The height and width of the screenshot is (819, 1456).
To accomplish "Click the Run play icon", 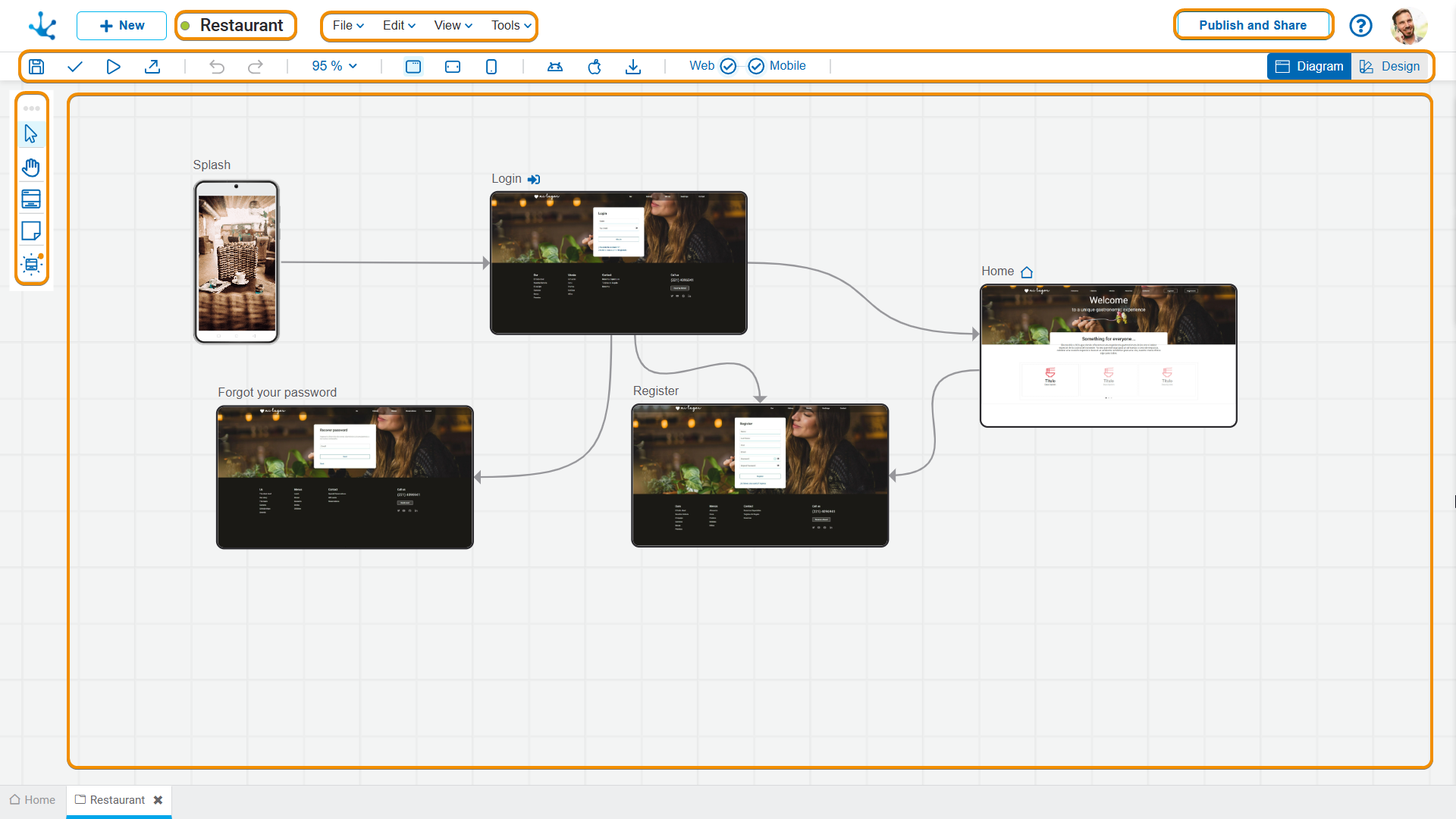I will coord(113,67).
